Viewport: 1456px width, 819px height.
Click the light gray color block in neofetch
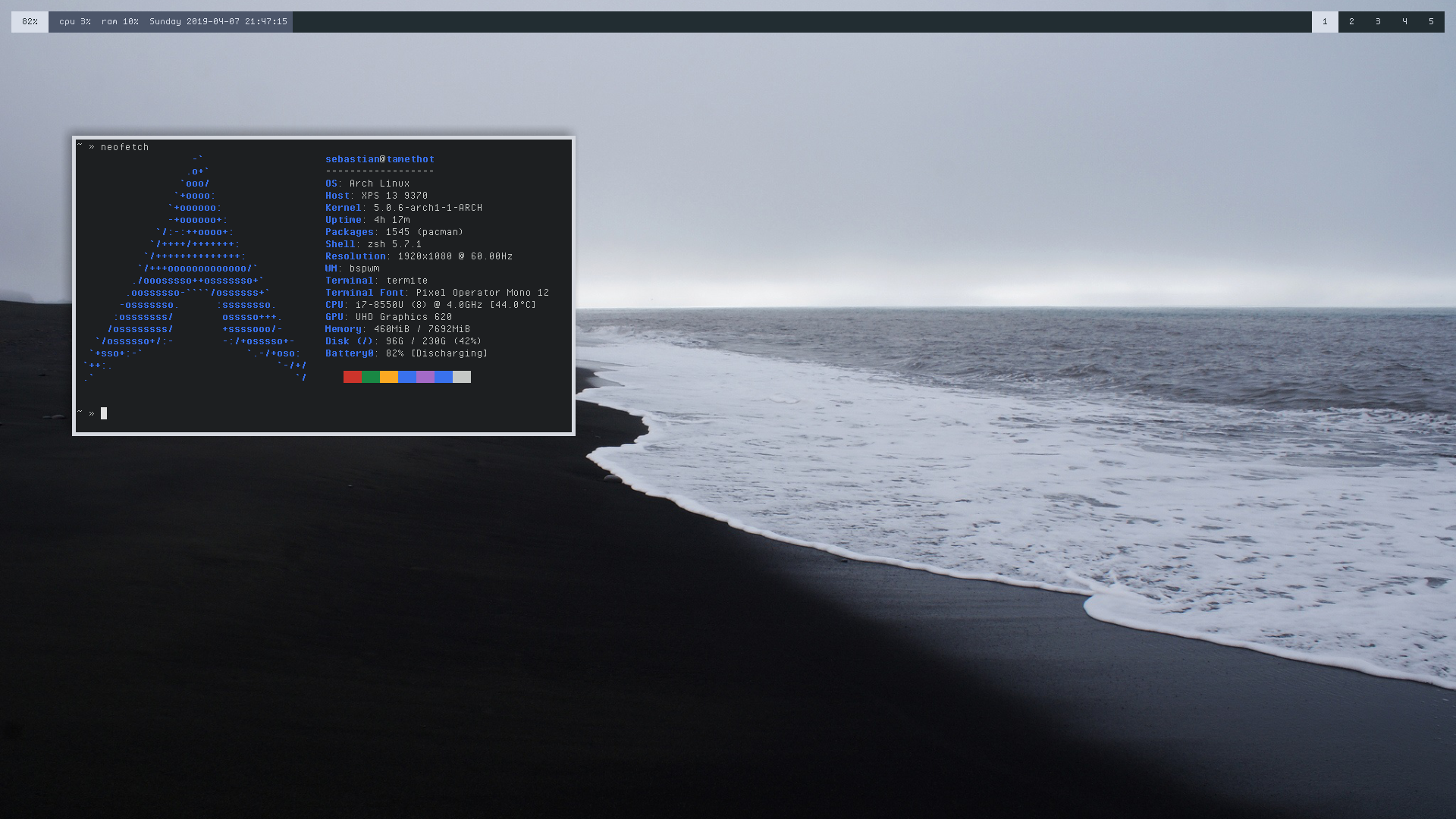click(462, 377)
